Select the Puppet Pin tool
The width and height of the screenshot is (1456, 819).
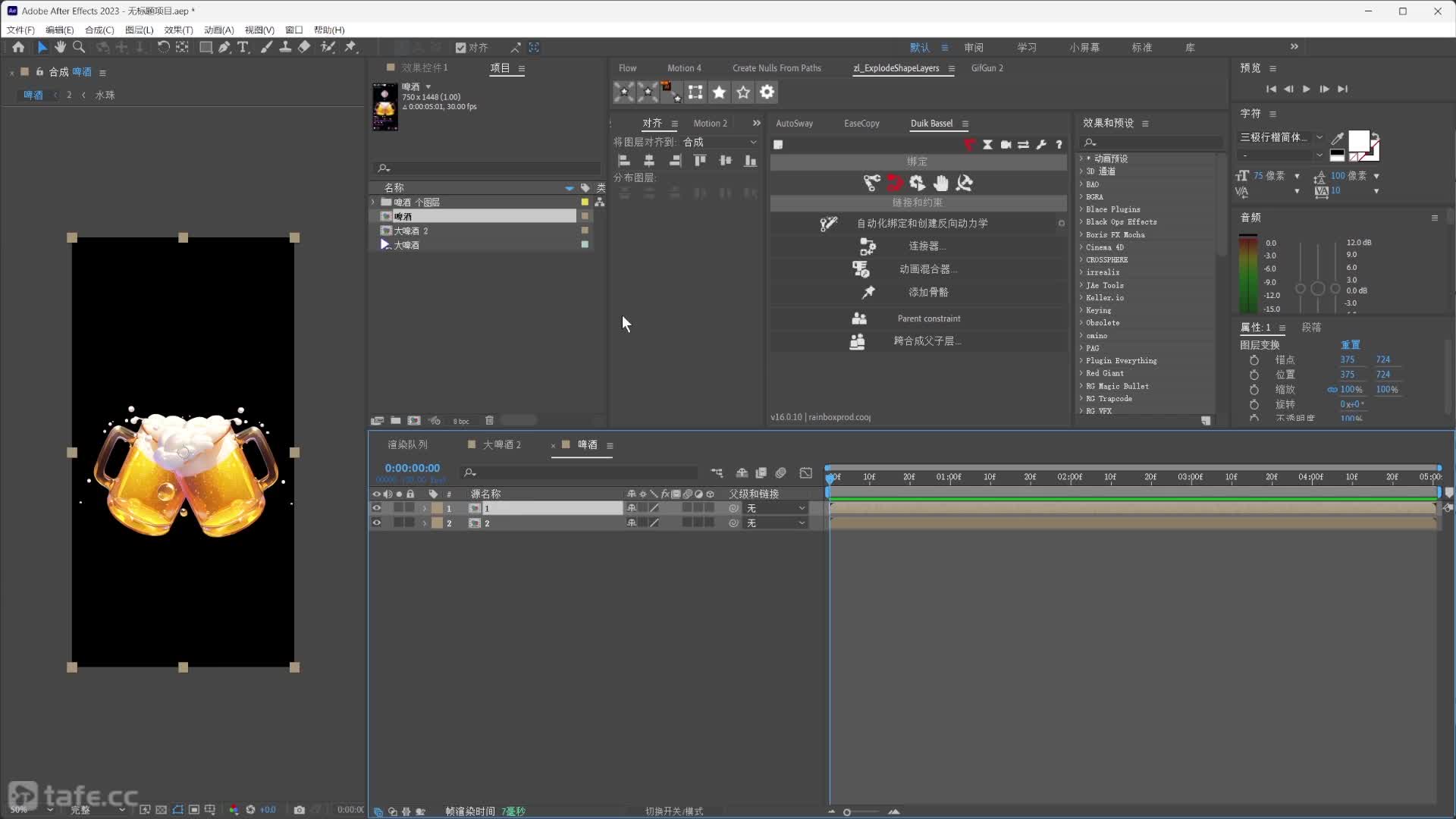coord(350,47)
